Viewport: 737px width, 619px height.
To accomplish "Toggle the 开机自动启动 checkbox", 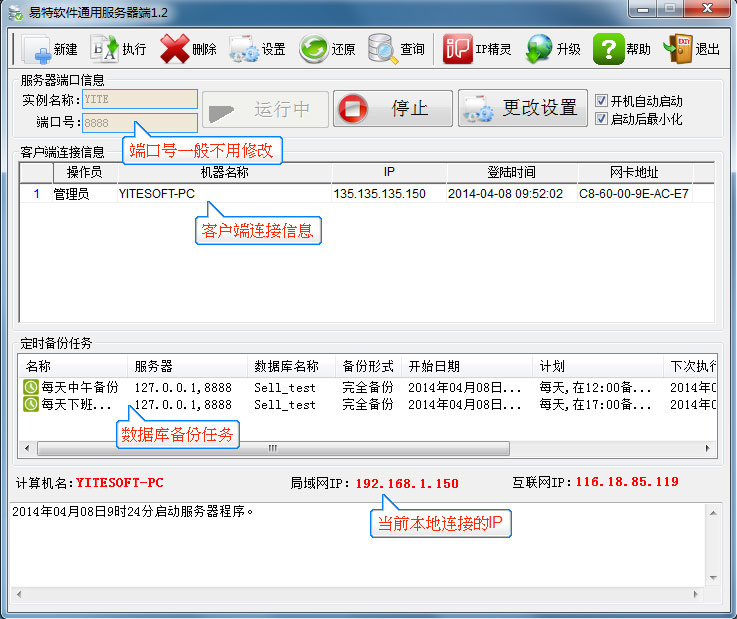I will tap(601, 101).
